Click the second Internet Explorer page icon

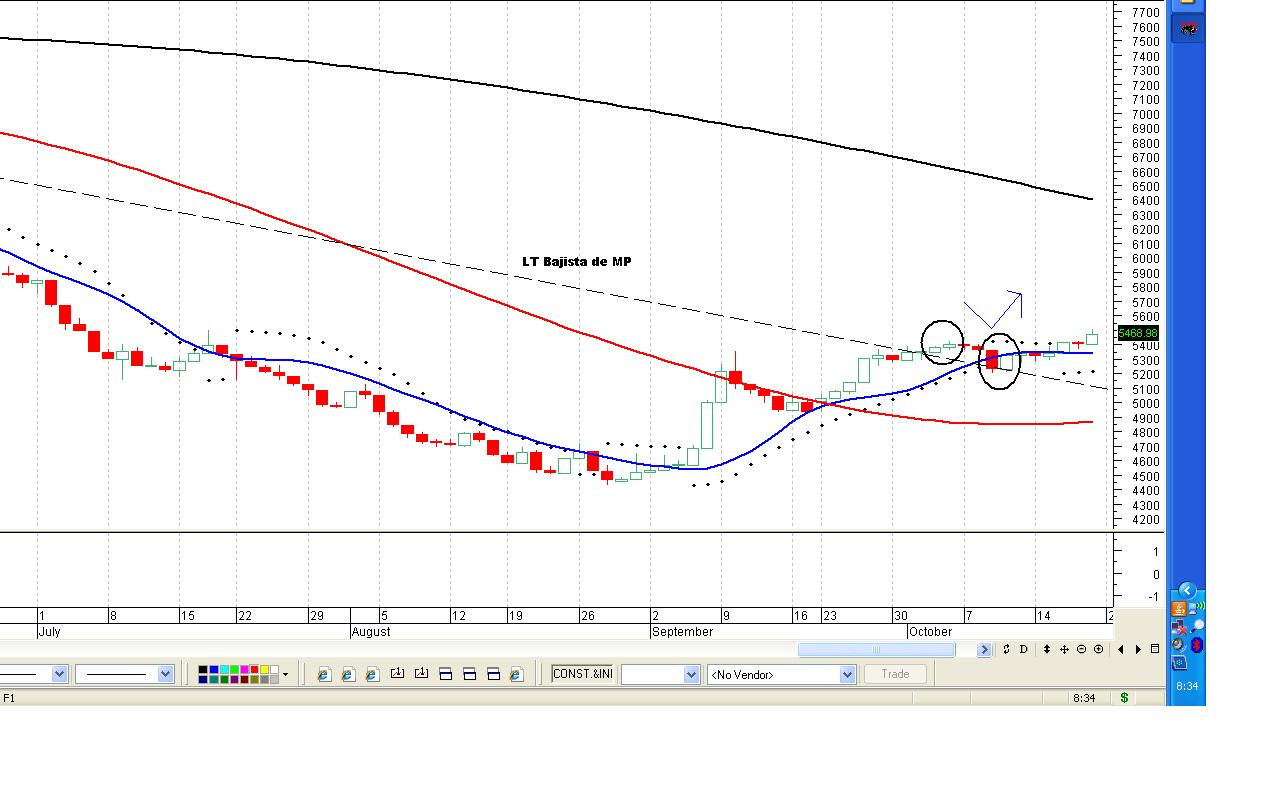tap(347, 674)
